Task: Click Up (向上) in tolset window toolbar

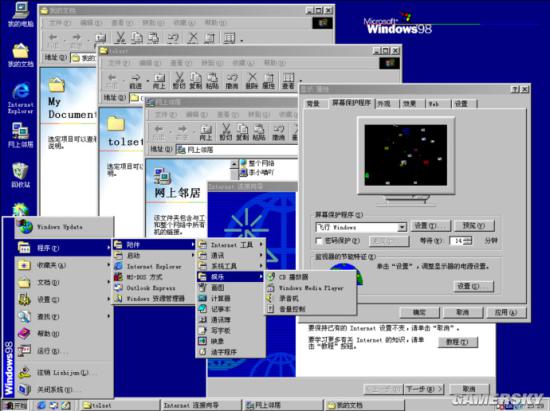Action: pyautogui.click(x=159, y=81)
